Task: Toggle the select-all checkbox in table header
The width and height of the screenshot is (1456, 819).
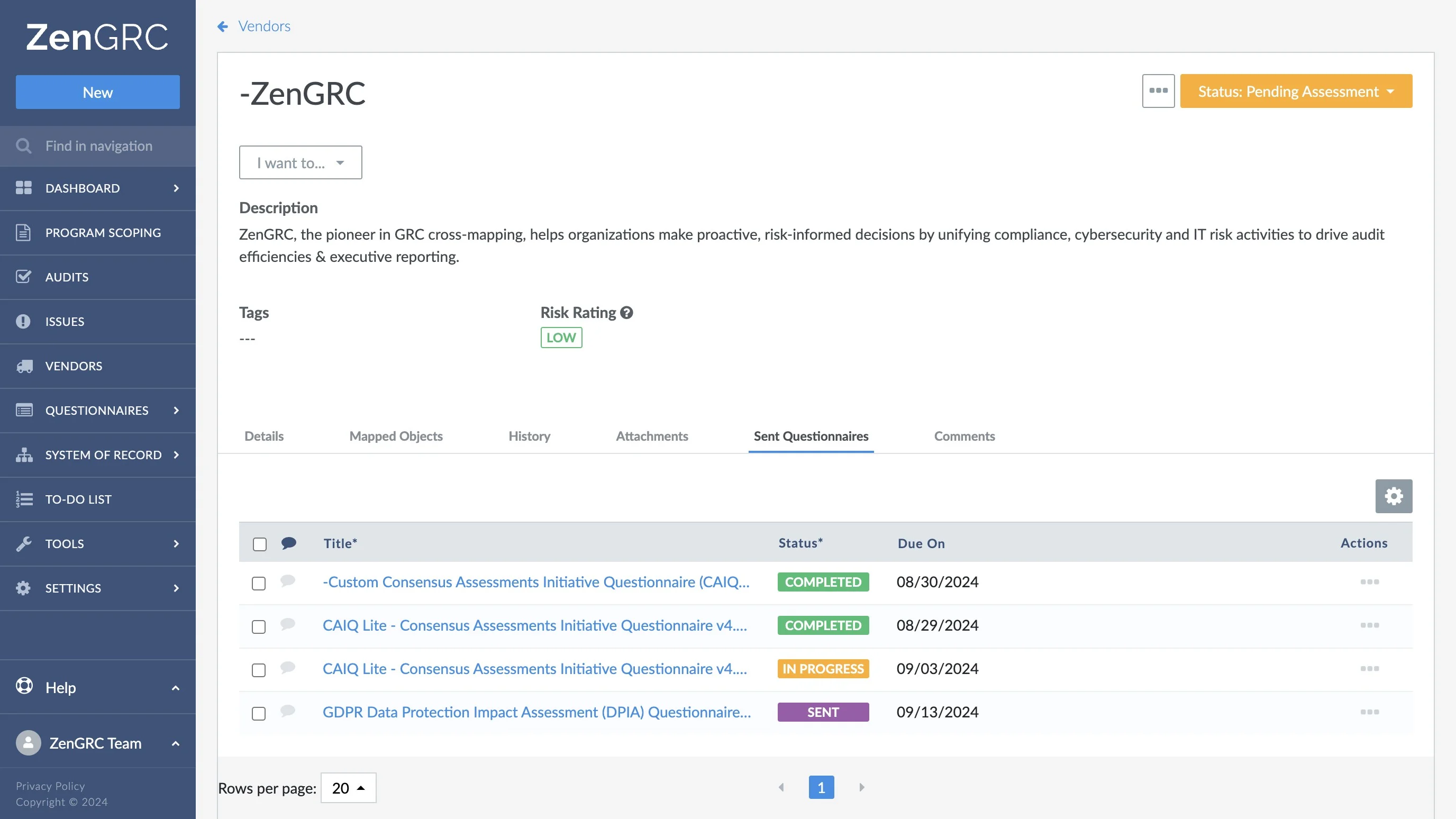Action: click(259, 544)
